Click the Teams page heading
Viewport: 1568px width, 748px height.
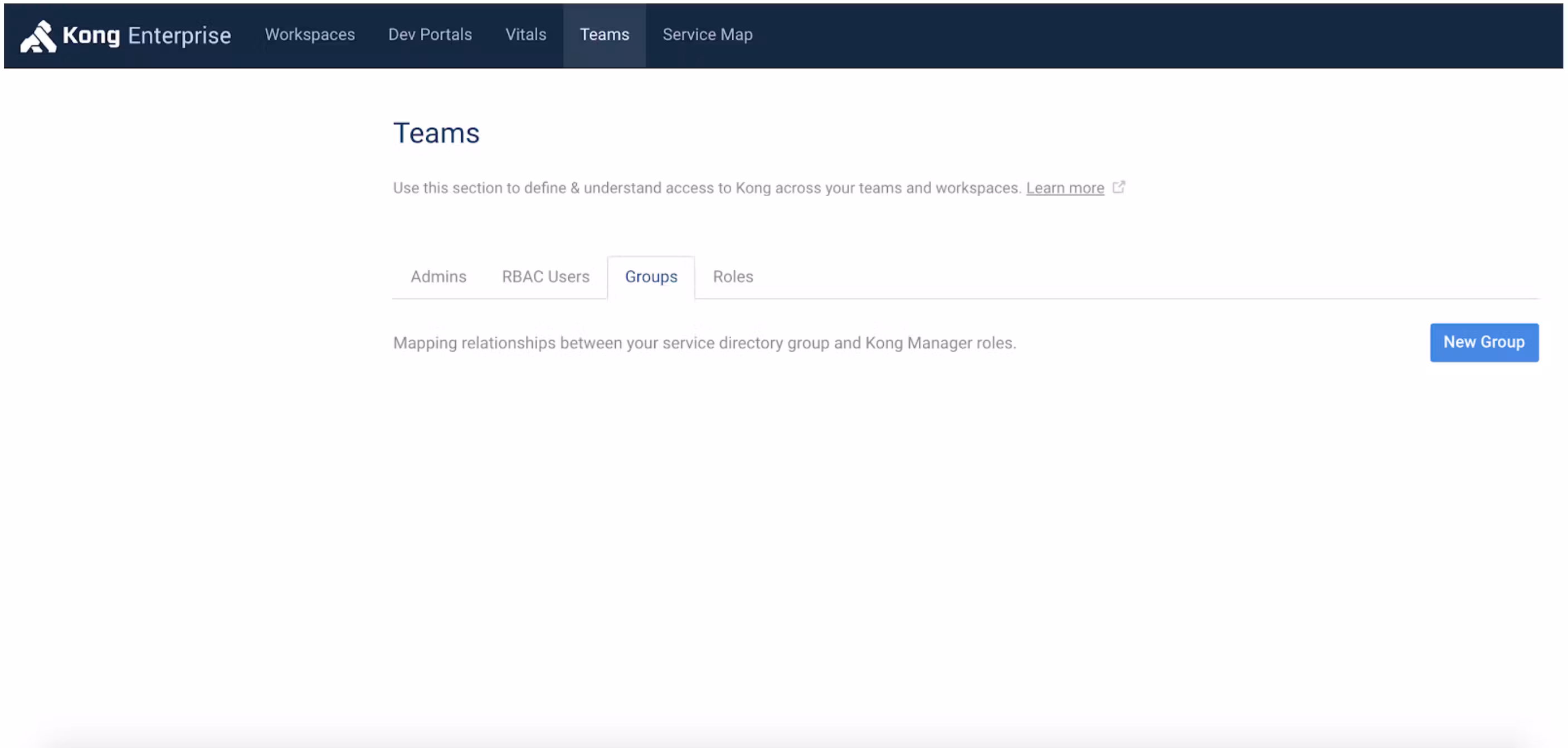[x=436, y=133]
